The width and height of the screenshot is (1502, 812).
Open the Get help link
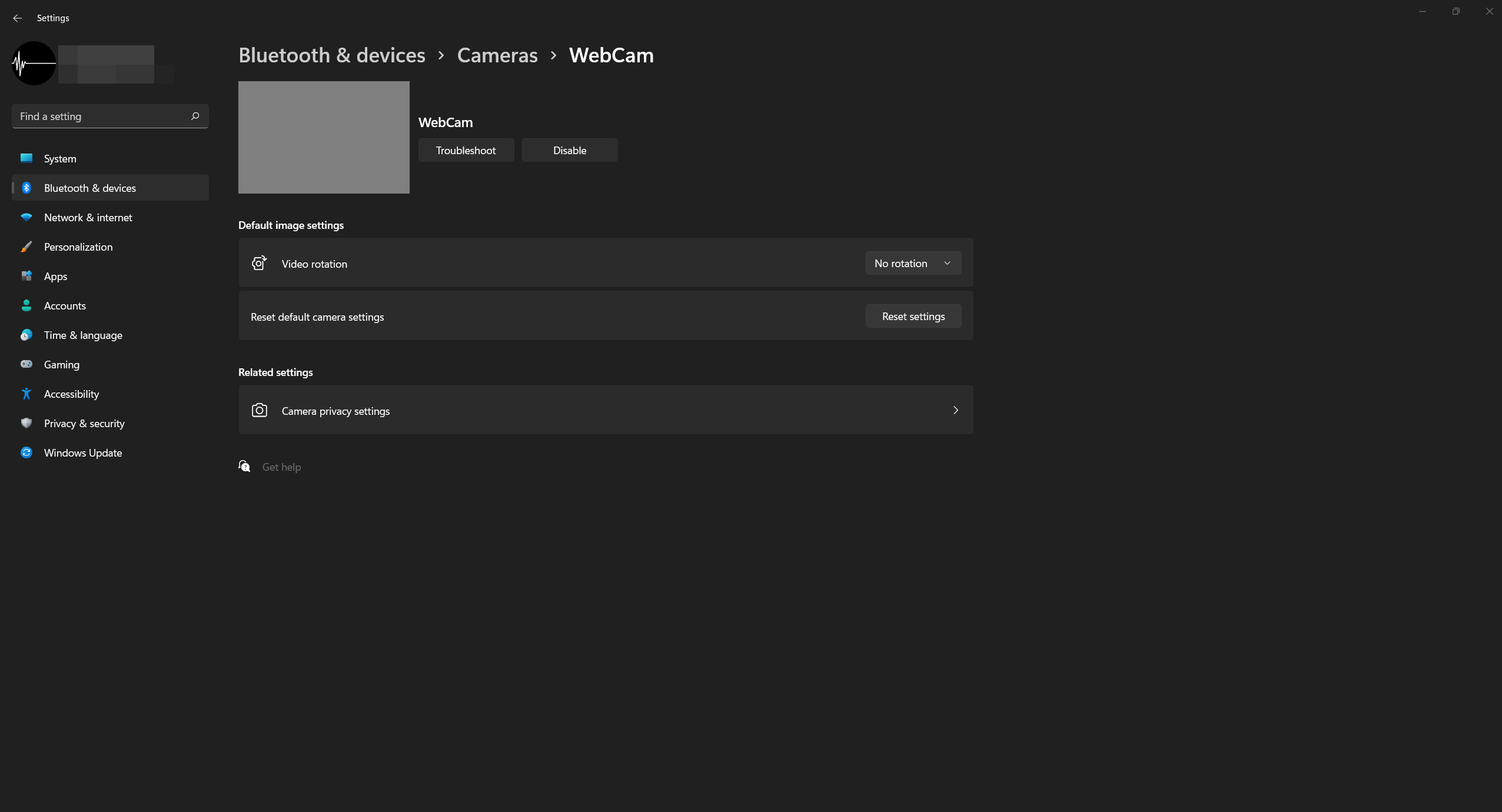point(281,467)
